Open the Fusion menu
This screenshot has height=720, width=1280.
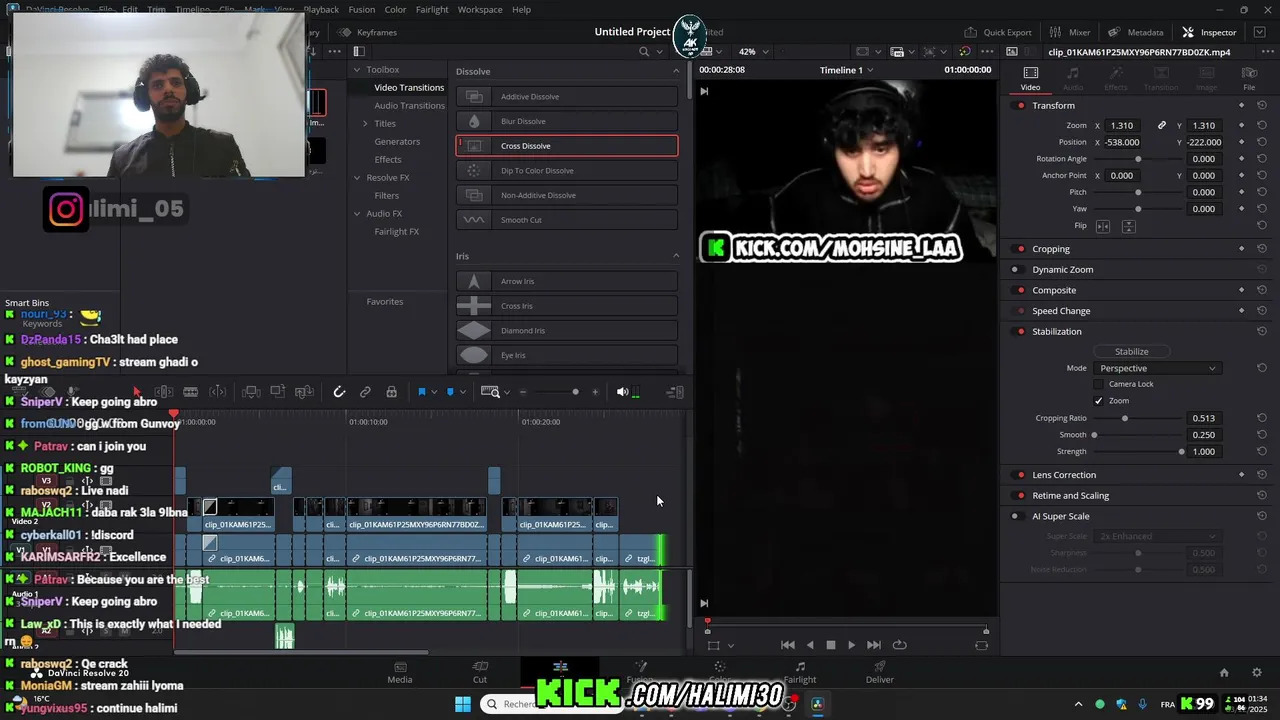coord(361,9)
